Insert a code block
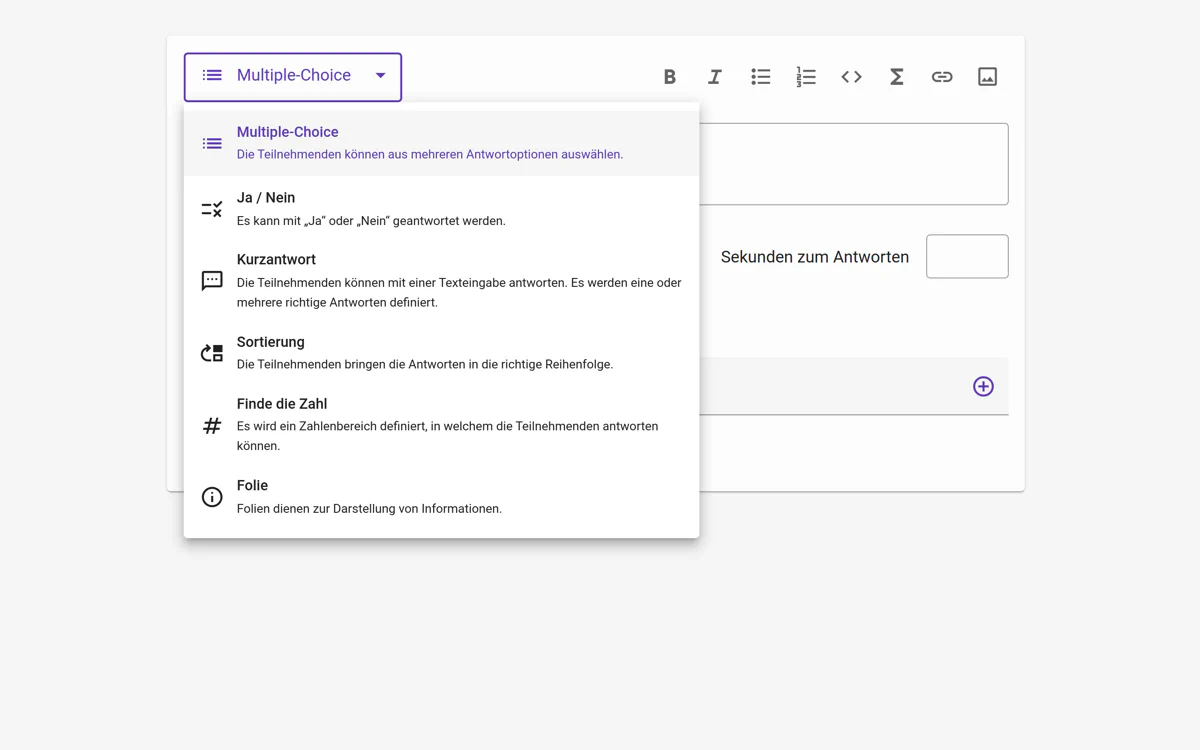This screenshot has height=750, width=1200. (x=851, y=77)
